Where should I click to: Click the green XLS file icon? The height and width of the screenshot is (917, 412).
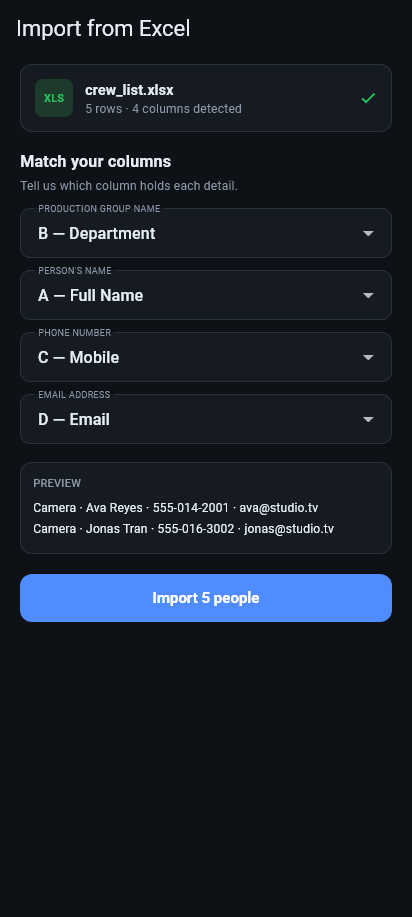point(54,98)
